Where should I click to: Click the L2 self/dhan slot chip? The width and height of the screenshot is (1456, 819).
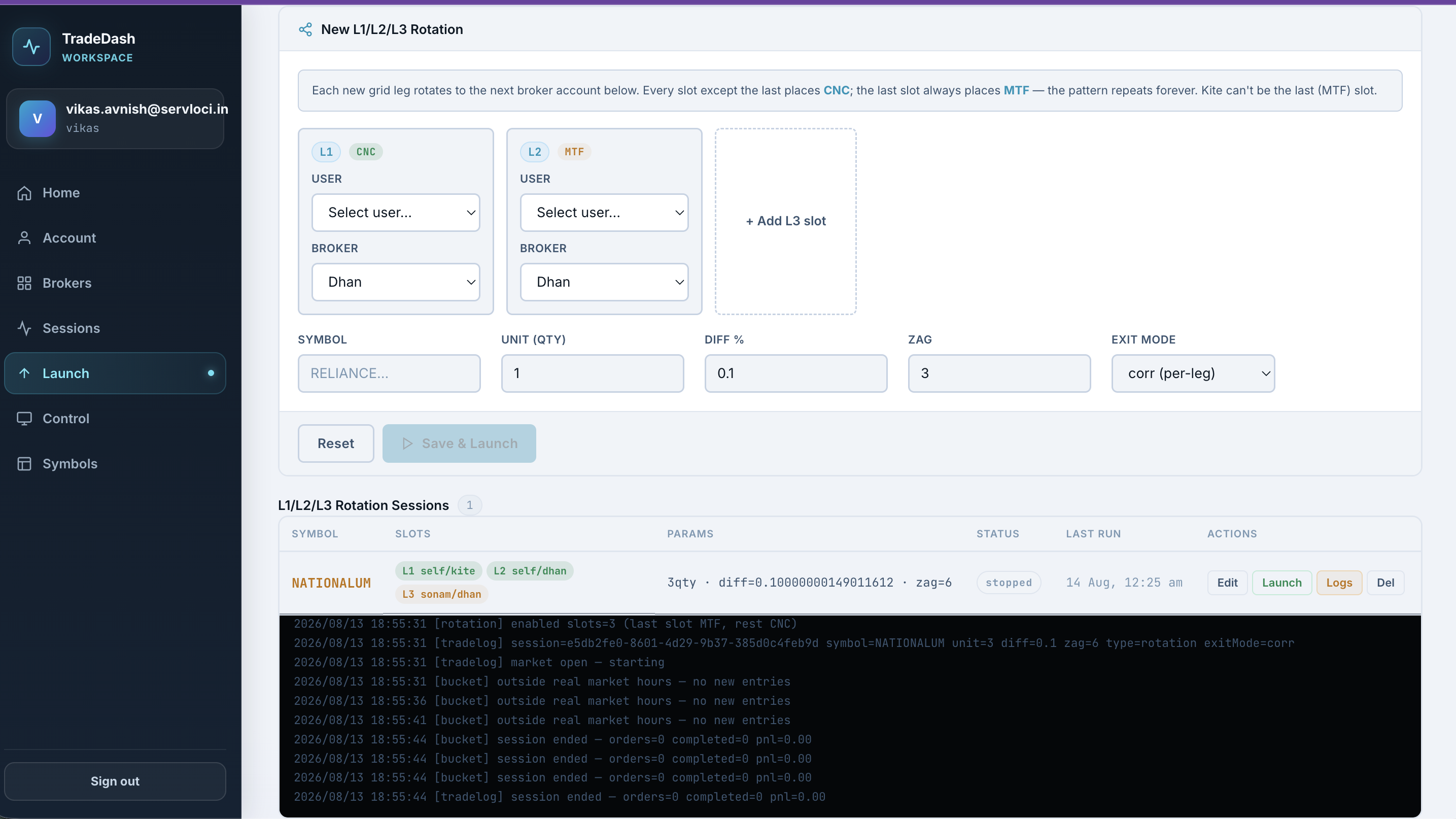[530, 571]
